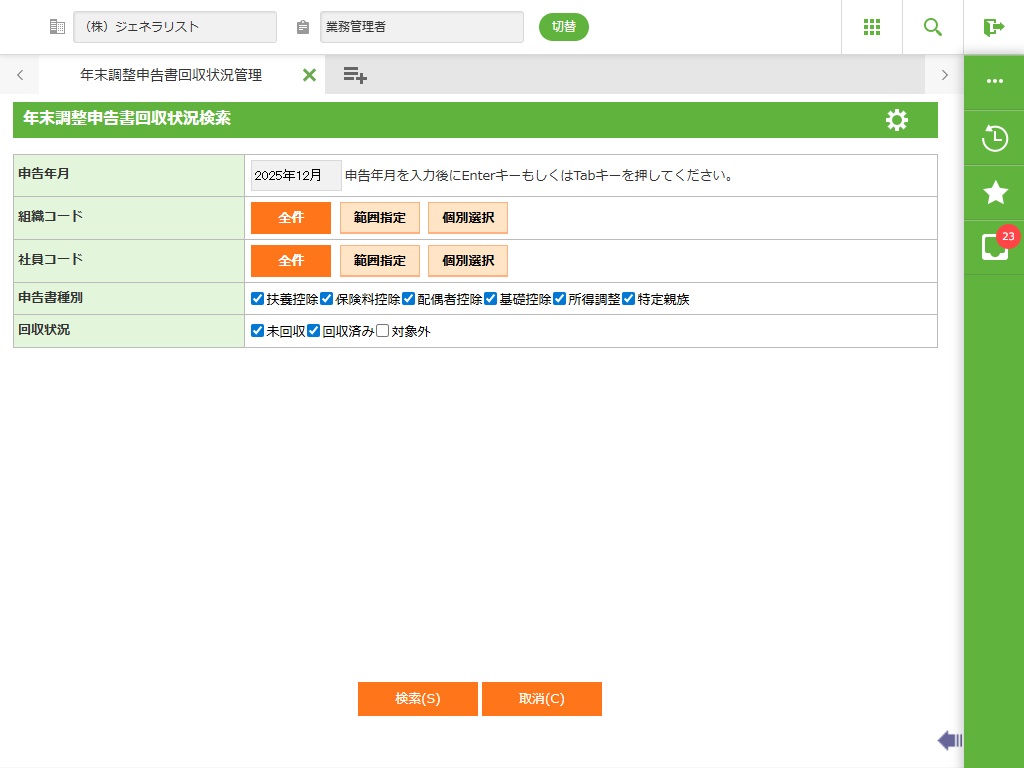This screenshot has height=768, width=1024.
Task: Open the apps grid menu icon
Action: [x=871, y=27]
